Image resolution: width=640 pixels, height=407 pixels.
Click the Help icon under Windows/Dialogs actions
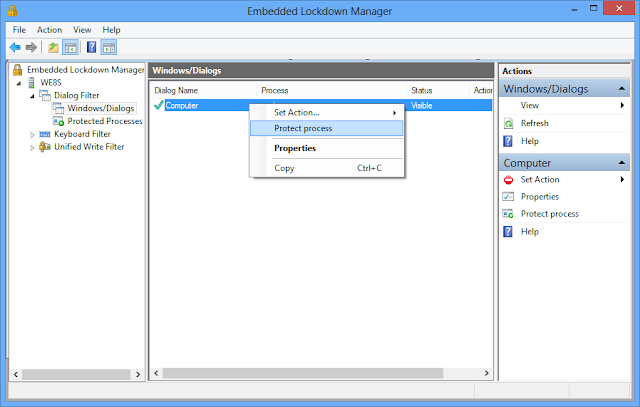pos(508,141)
